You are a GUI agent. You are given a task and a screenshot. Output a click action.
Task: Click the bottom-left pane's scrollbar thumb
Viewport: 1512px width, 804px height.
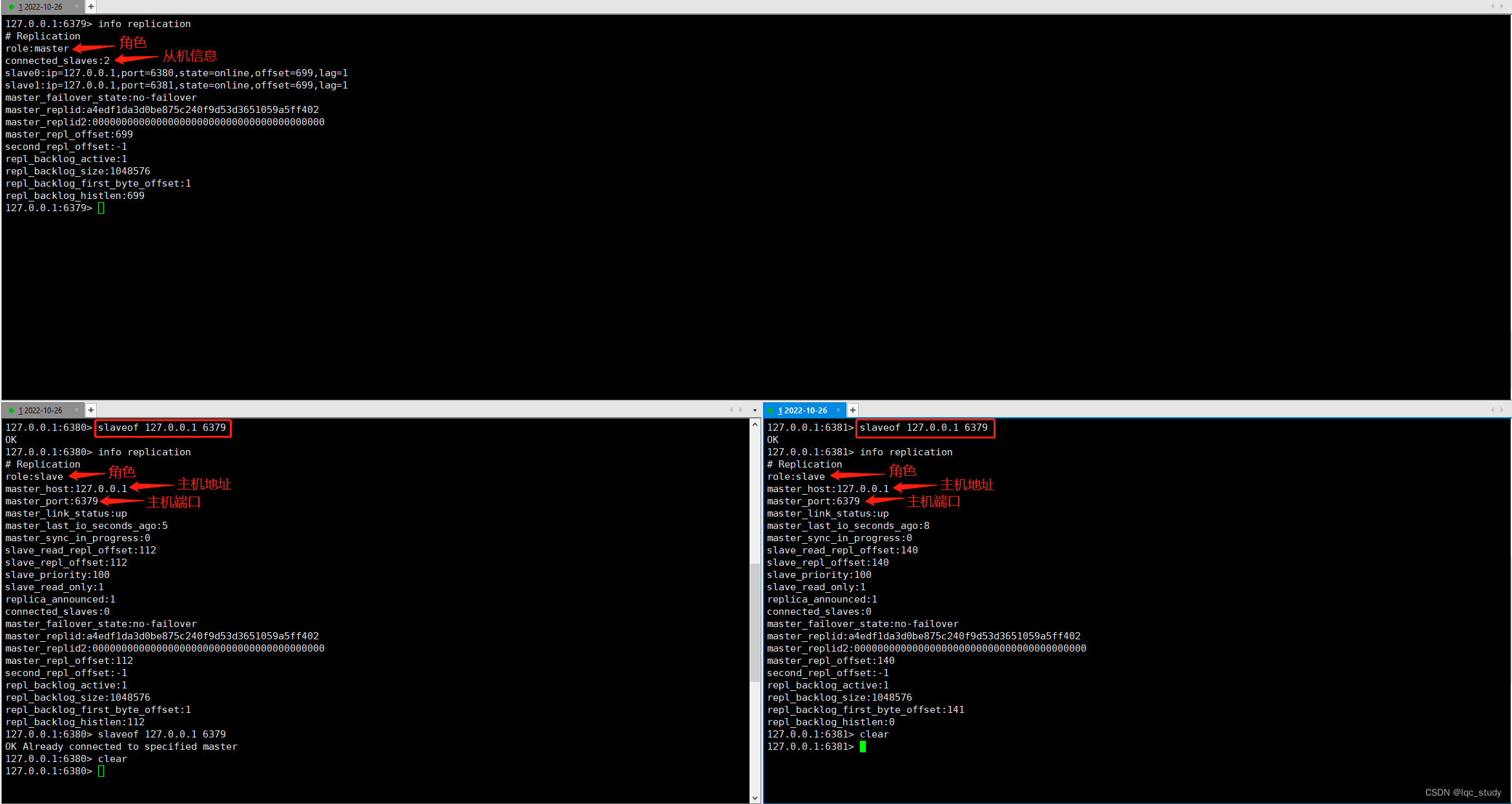(x=755, y=623)
